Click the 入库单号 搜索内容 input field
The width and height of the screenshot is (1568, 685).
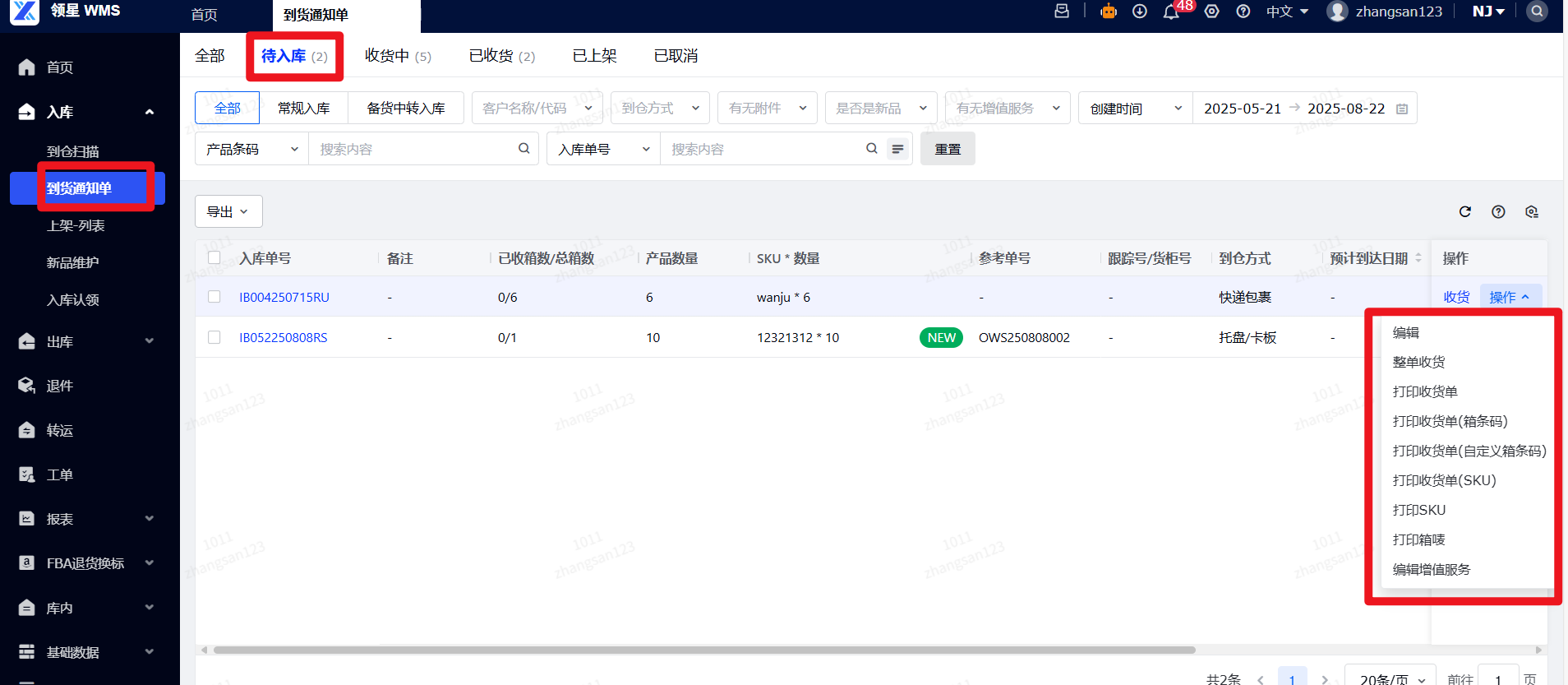(762, 149)
